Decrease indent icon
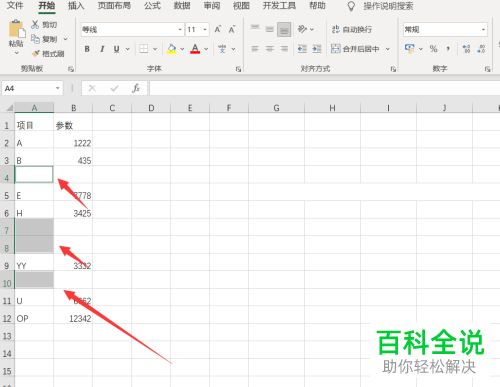 (302, 49)
